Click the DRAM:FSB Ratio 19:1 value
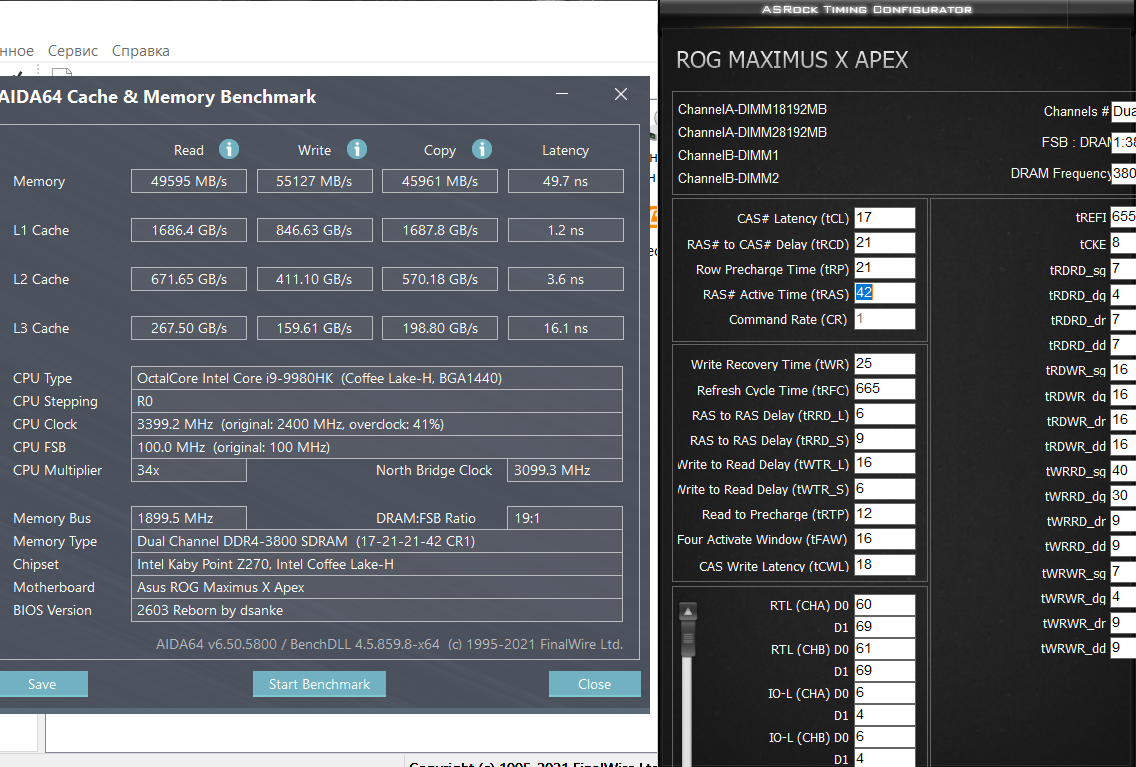This screenshot has height=767, width=1136. 564,518
